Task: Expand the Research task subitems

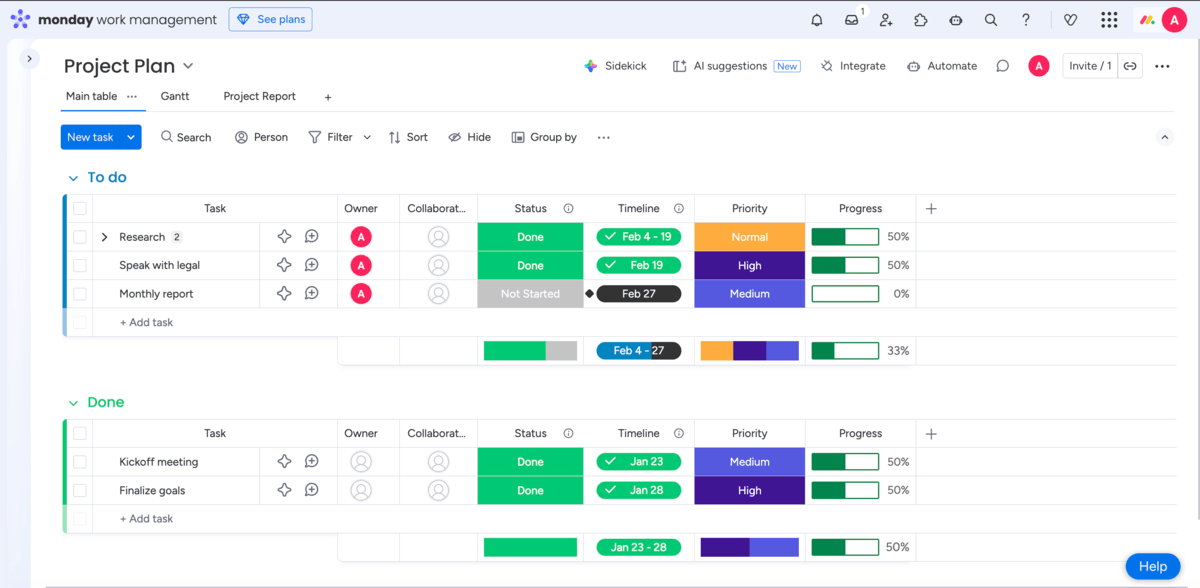Action: click(x=104, y=237)
